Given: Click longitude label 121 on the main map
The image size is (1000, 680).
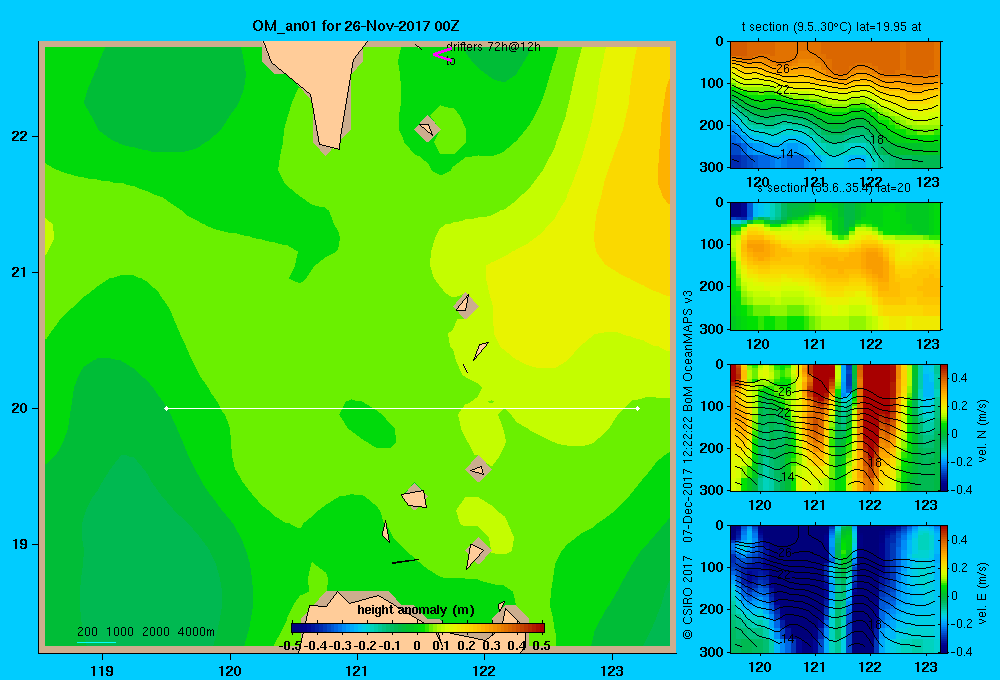Looking at the screenshot, I should [x=357, y=670].
